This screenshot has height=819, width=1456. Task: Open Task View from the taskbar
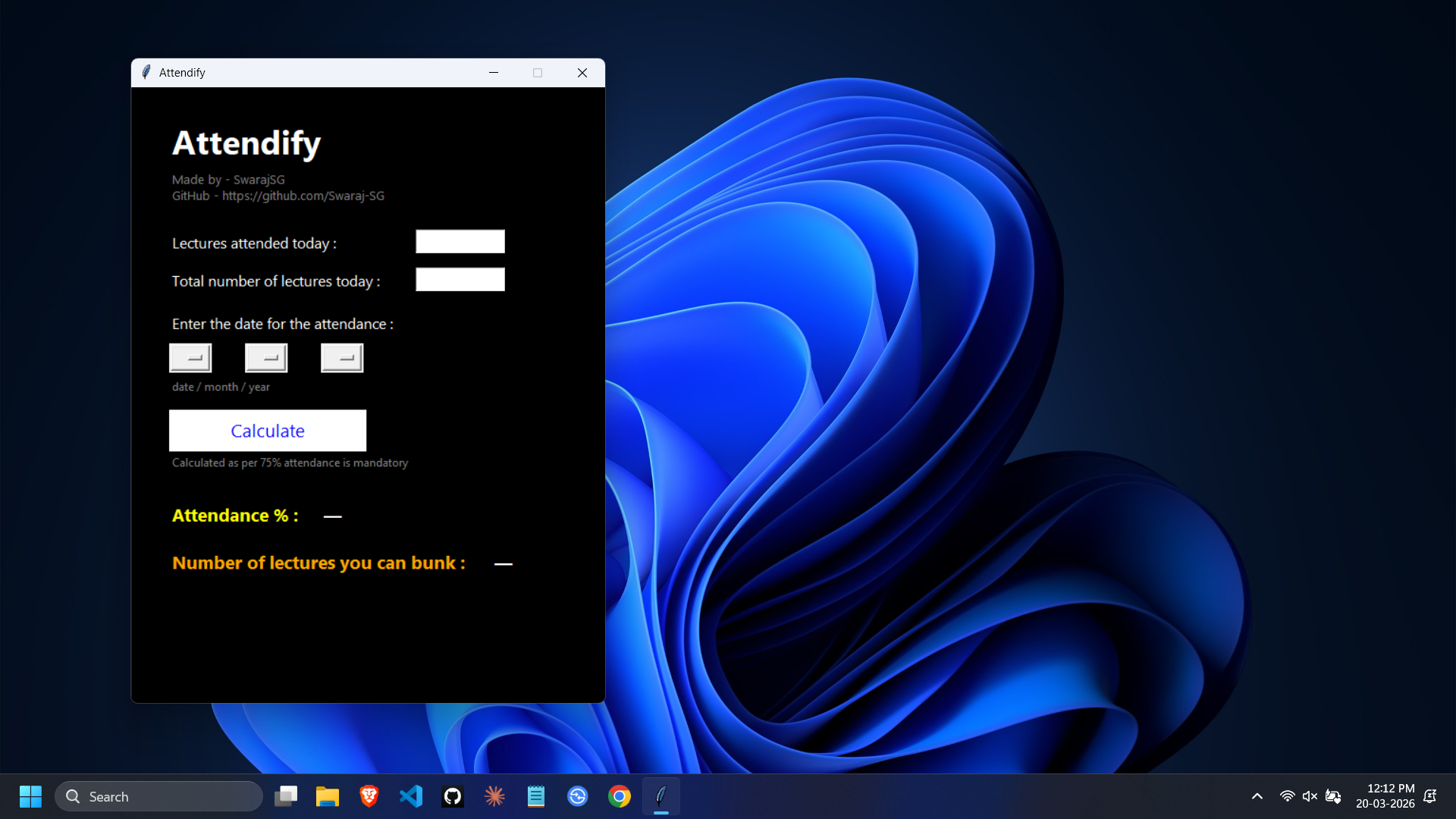coord(285,796)
